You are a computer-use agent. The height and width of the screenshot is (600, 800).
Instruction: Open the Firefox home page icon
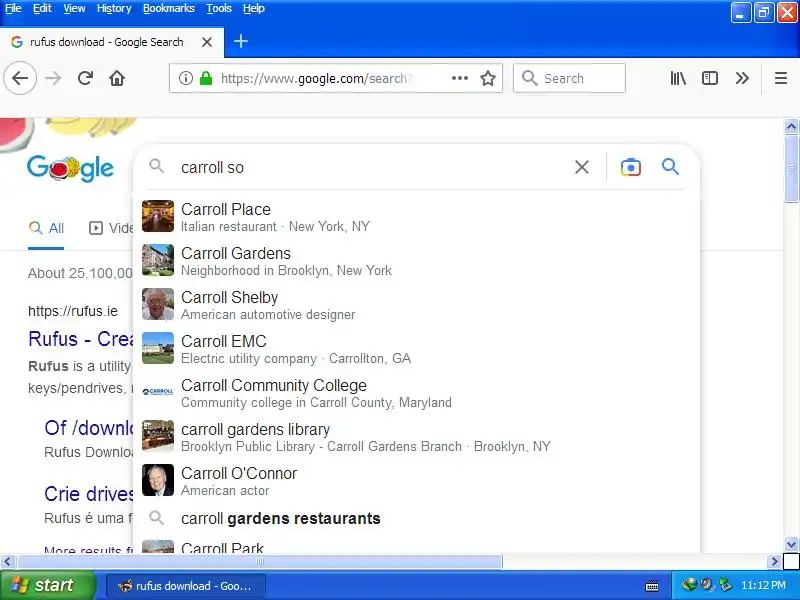tap(117, 78)
